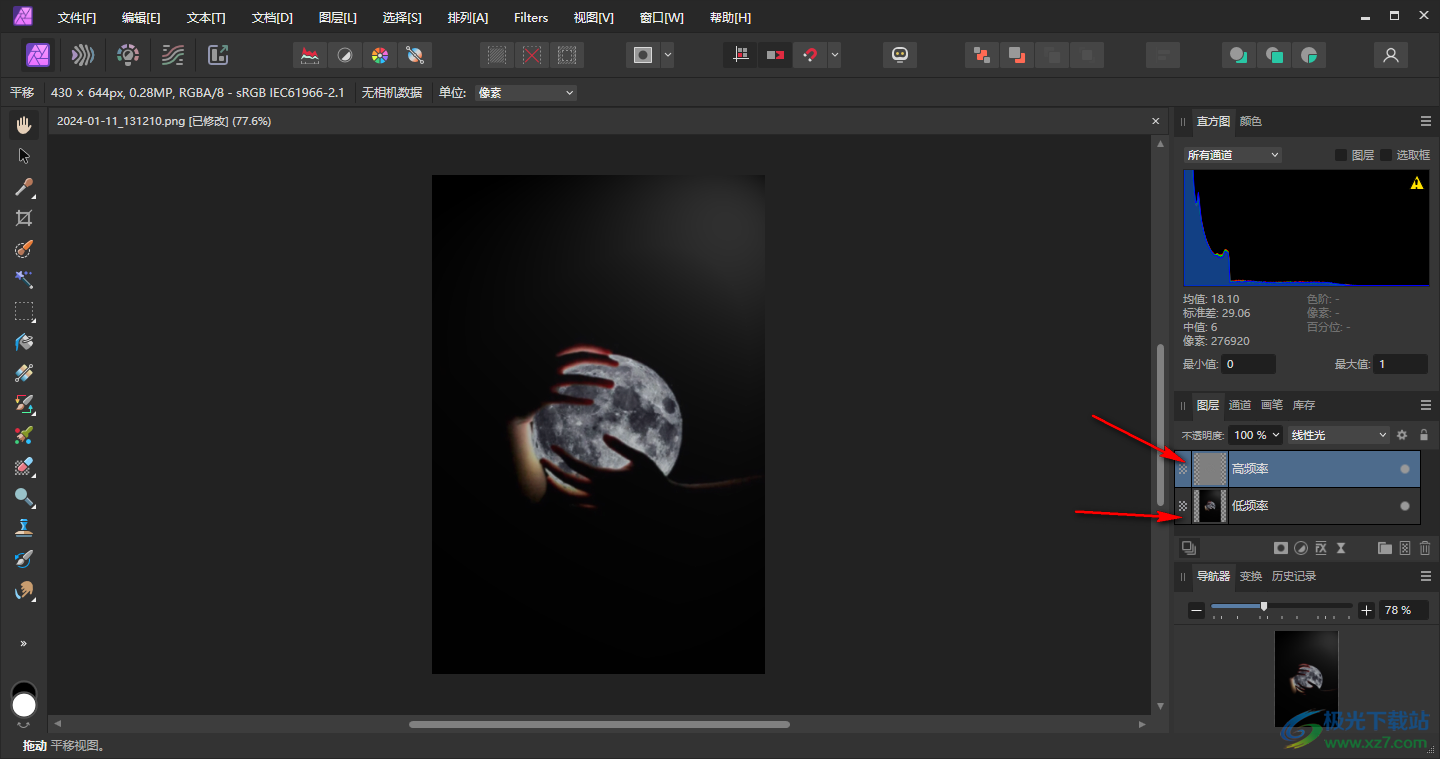Select the Rectangular Marquee tool
The height and width of the screenshot is (759, 1440).
24,311
